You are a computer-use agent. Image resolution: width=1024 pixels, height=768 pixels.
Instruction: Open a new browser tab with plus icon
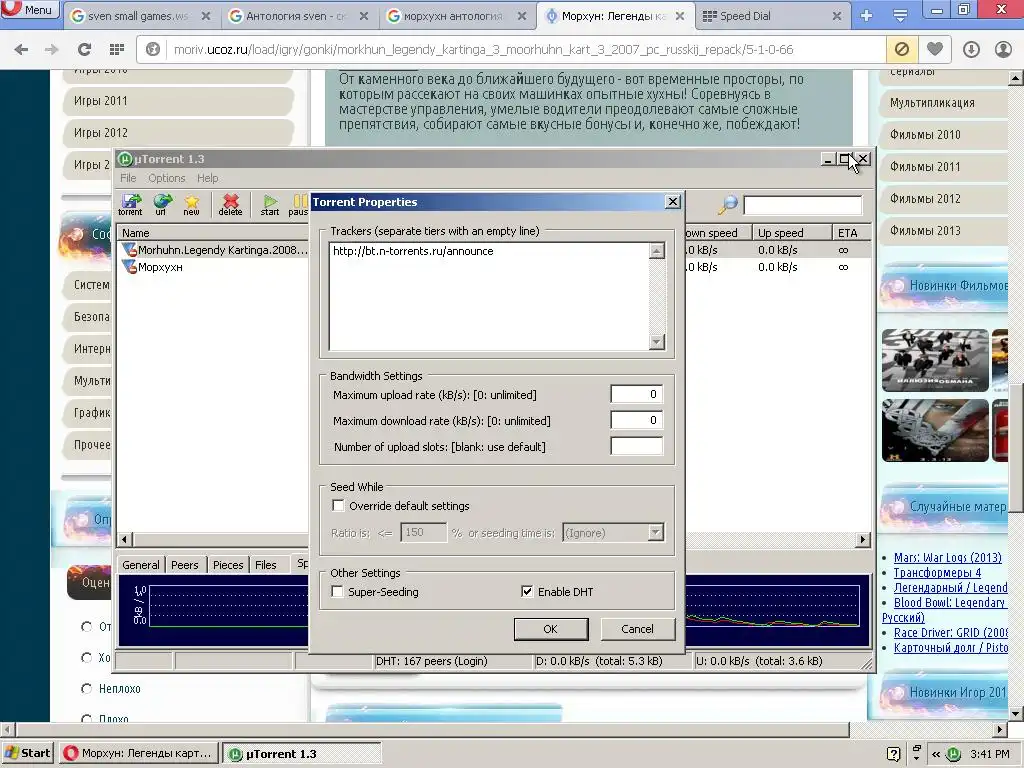pyautogui.click(x=867, y=16)
